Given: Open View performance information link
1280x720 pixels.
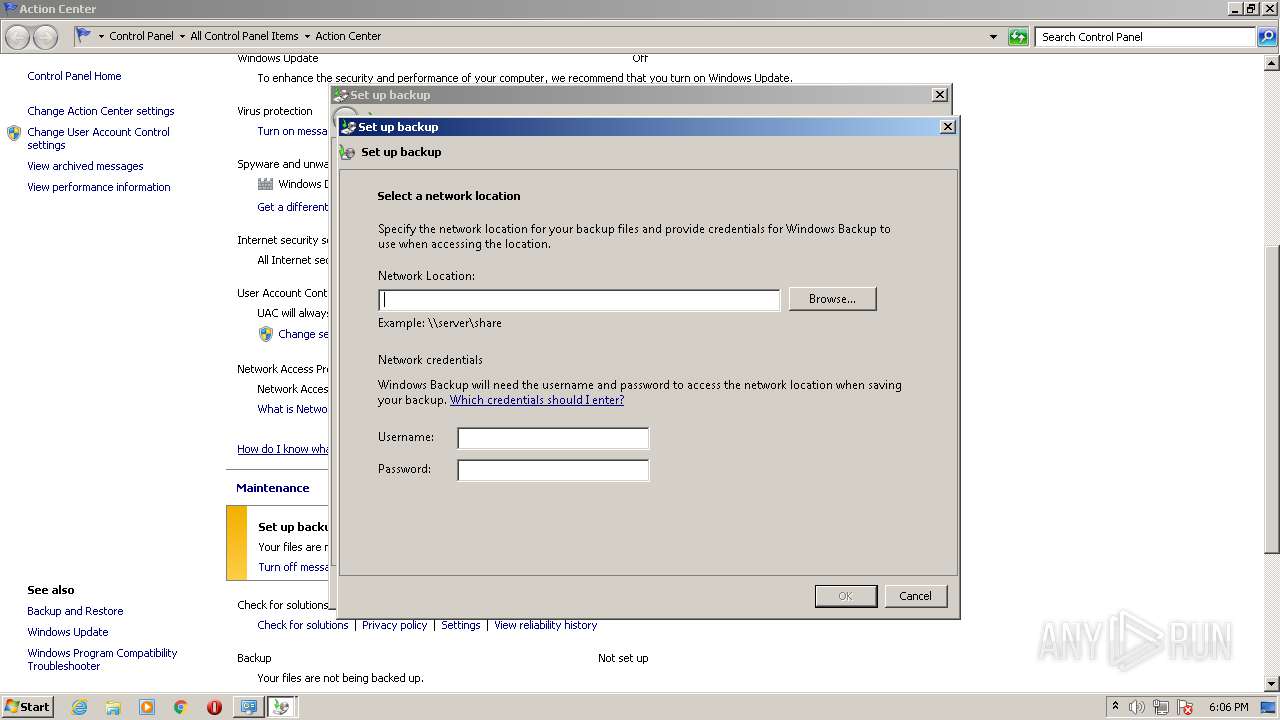Looking at the screenshot, I should click(x=99, y=187).
